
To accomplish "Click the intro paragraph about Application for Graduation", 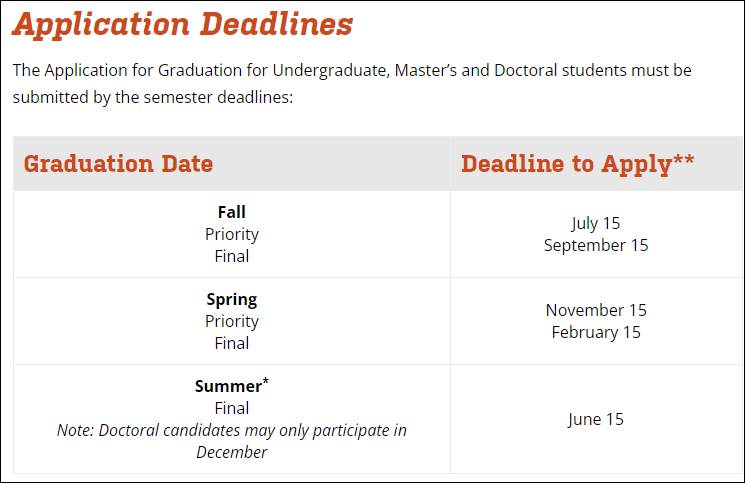I will coord(352,71).
